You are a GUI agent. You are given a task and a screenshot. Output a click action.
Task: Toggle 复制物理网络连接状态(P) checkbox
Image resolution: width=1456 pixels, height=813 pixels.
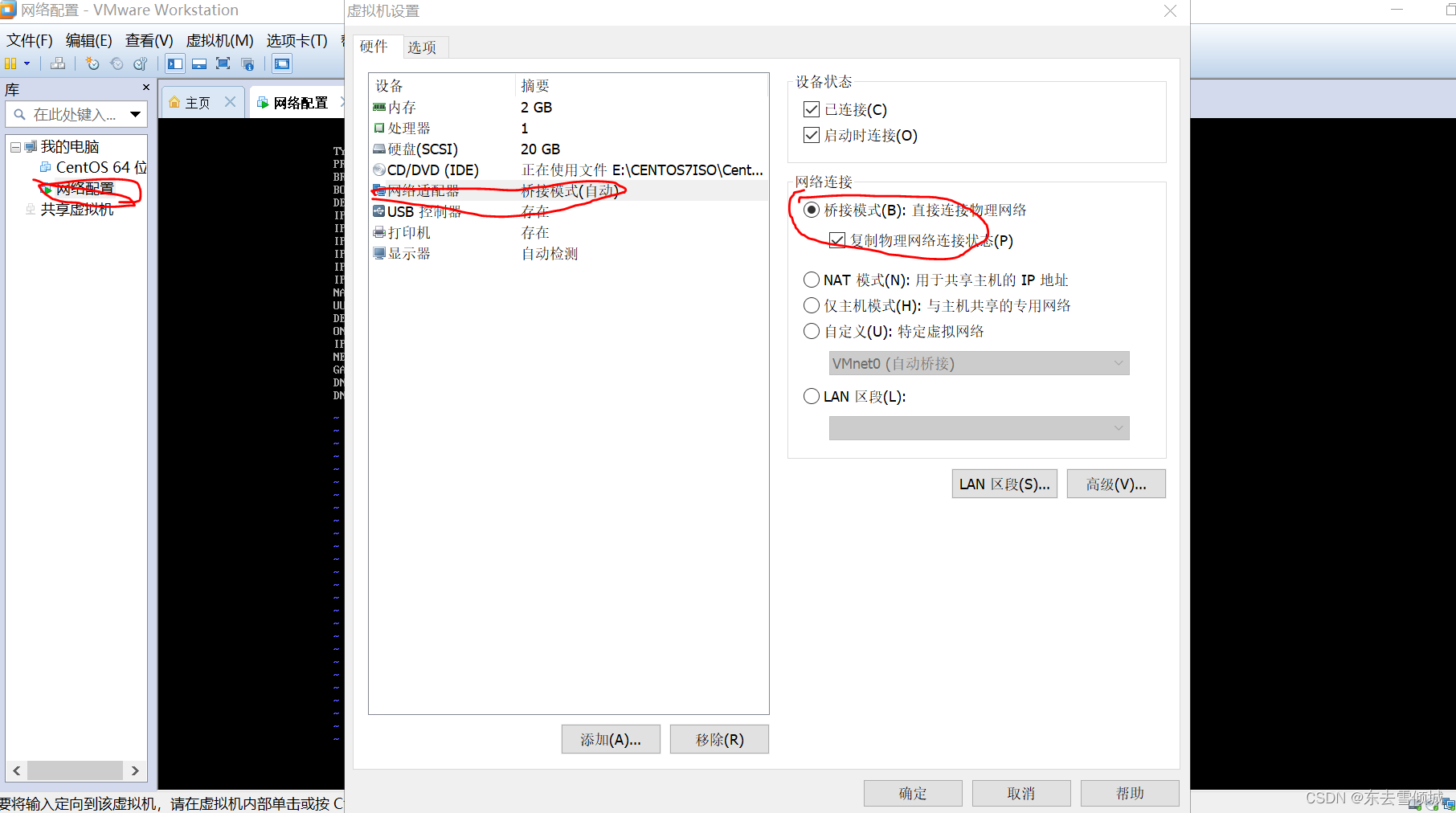click(x=837, y=240)
